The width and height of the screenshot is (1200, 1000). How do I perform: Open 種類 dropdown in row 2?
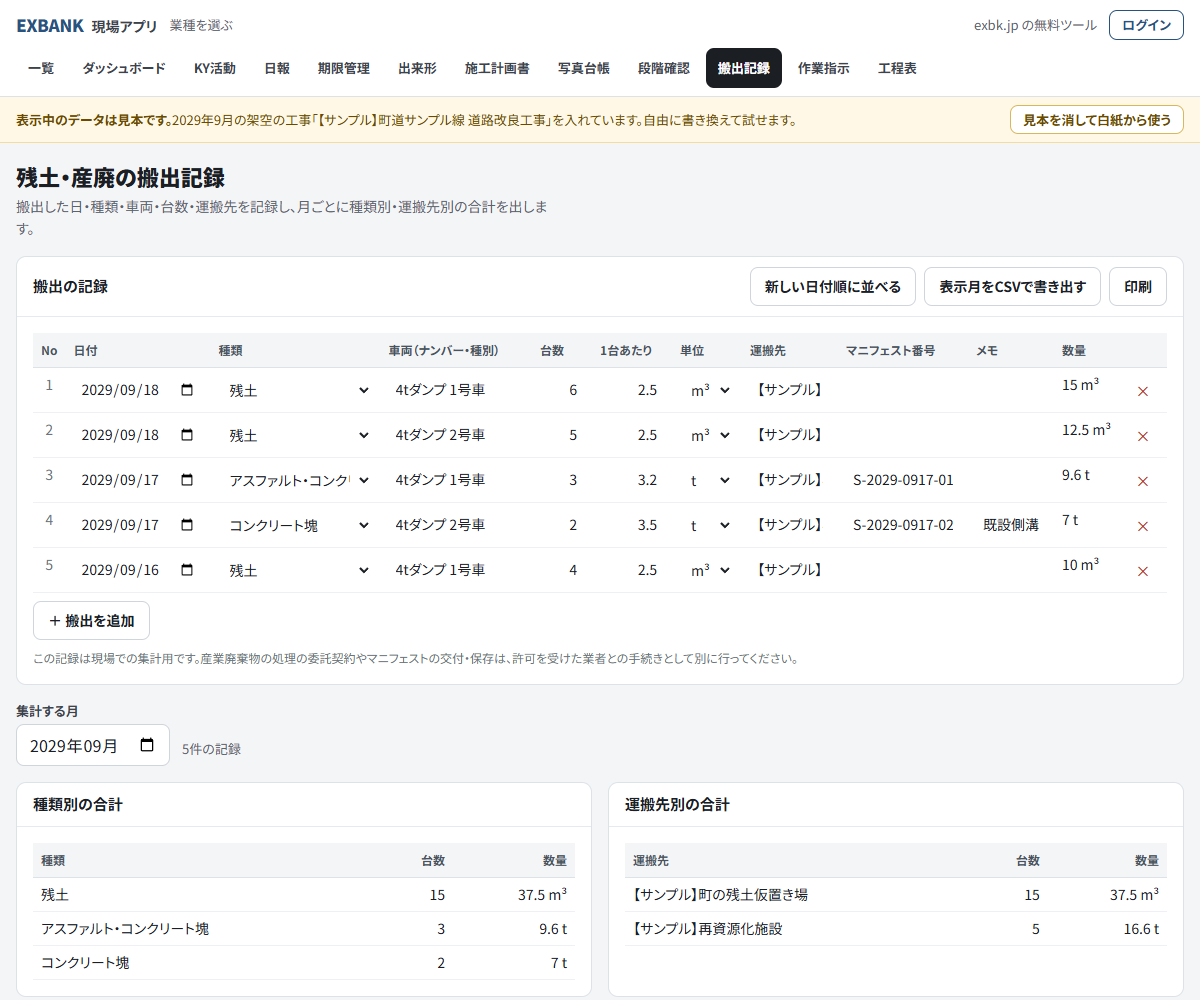click(x=298, y=435)
